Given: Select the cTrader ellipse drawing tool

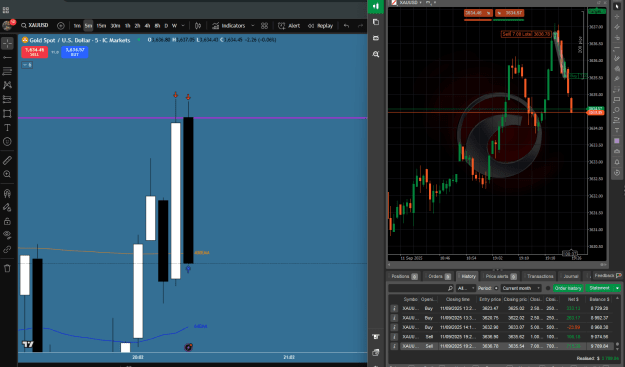Looking at the screenshot, I should point(617,110).
